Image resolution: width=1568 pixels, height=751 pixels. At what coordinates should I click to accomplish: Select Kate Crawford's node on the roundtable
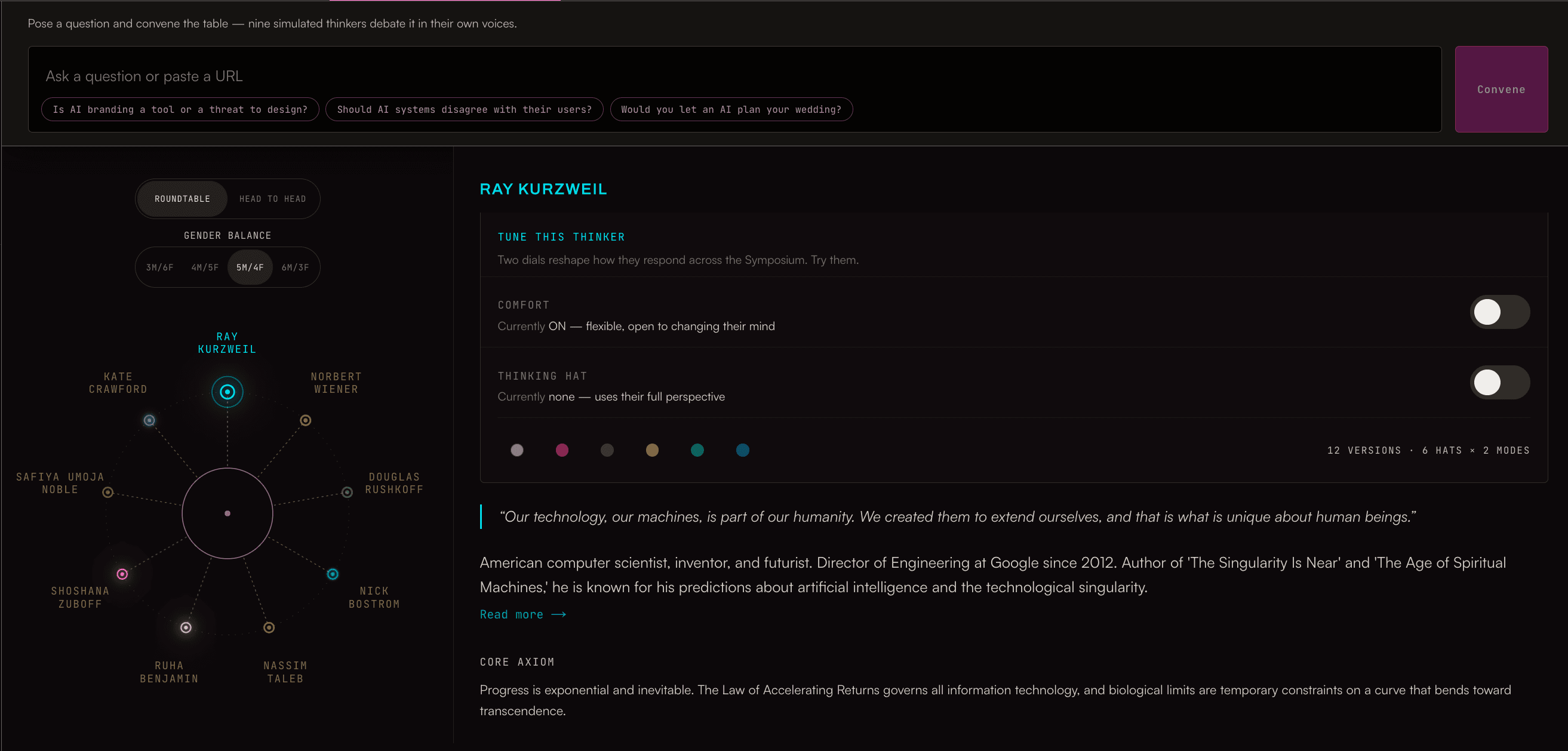point(149,420)
